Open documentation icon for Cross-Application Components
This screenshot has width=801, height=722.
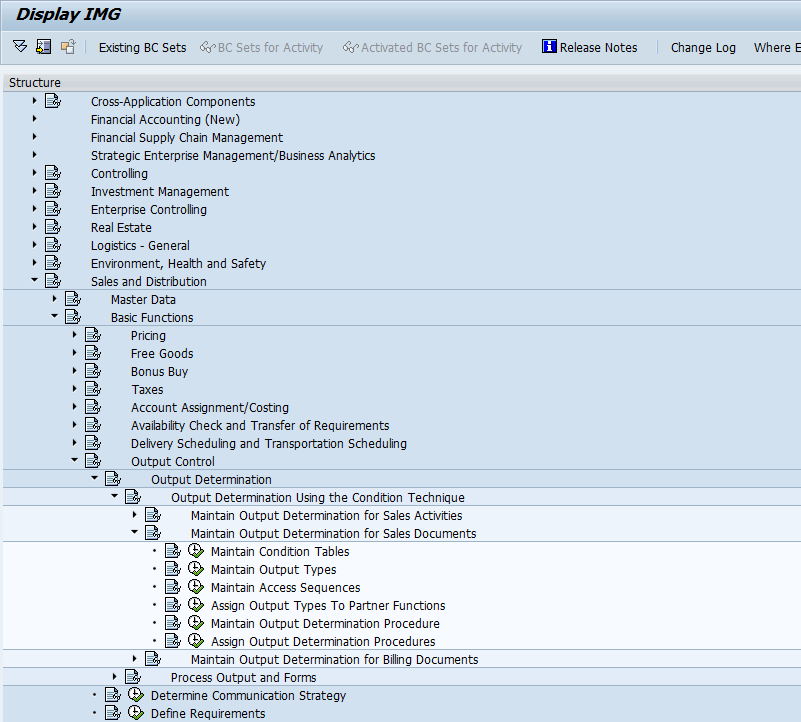click(x=53, y=101)
